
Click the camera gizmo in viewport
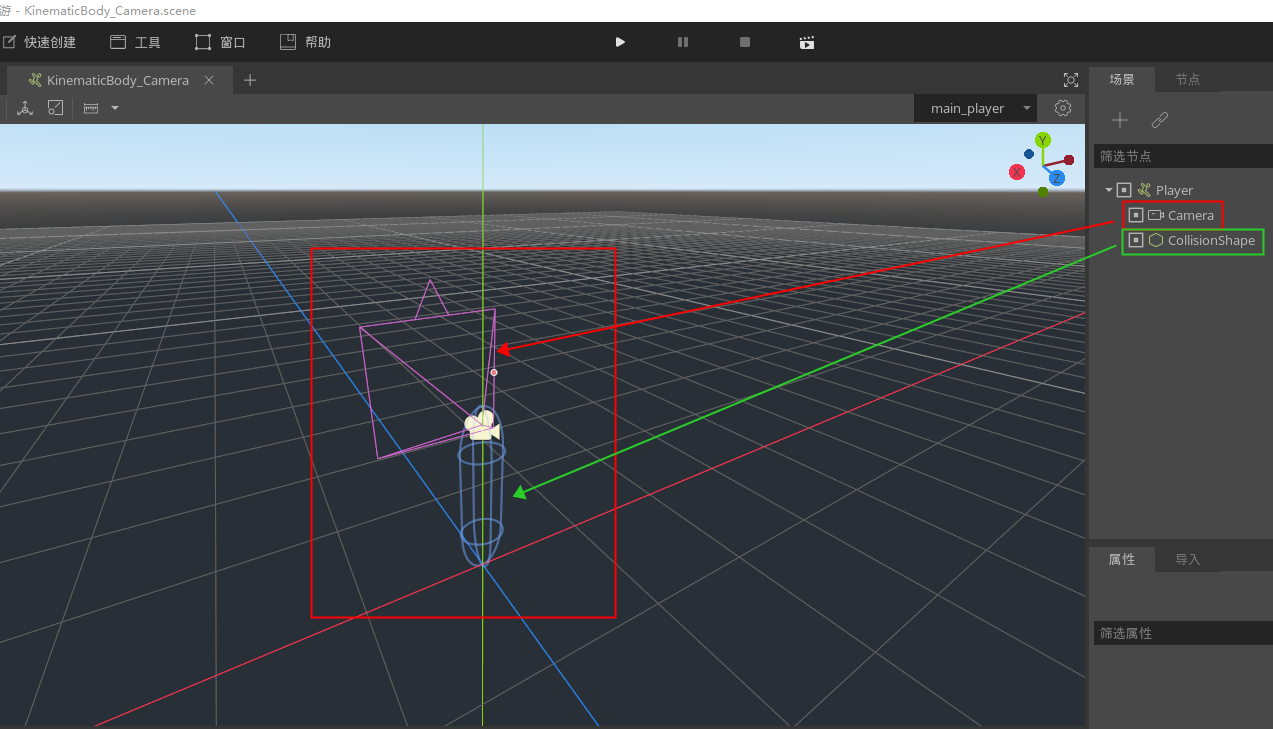point(481,425)
